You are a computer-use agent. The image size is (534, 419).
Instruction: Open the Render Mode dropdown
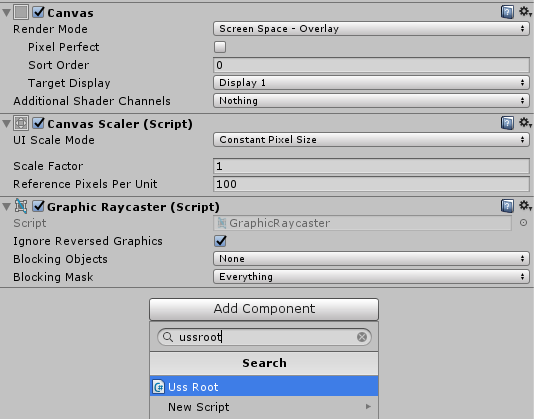[371, 29]
